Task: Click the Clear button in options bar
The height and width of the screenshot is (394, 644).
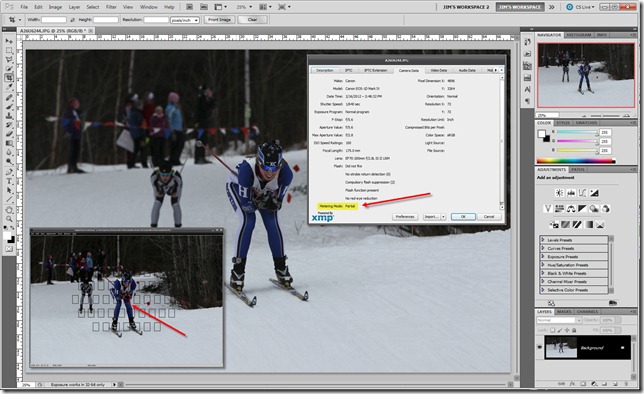Action: pos(252,20)
